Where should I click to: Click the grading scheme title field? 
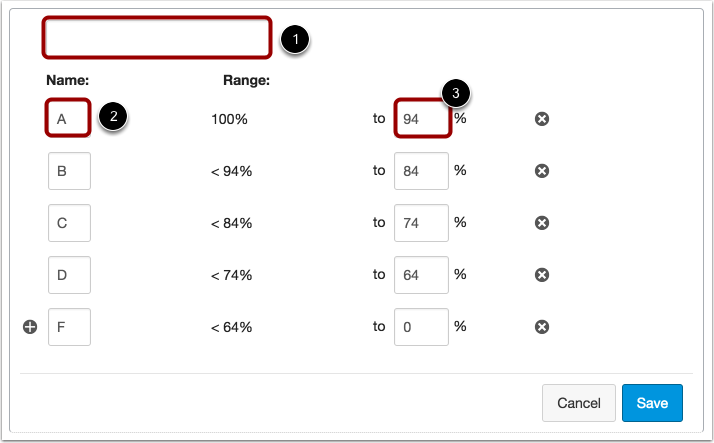[157, 38]
